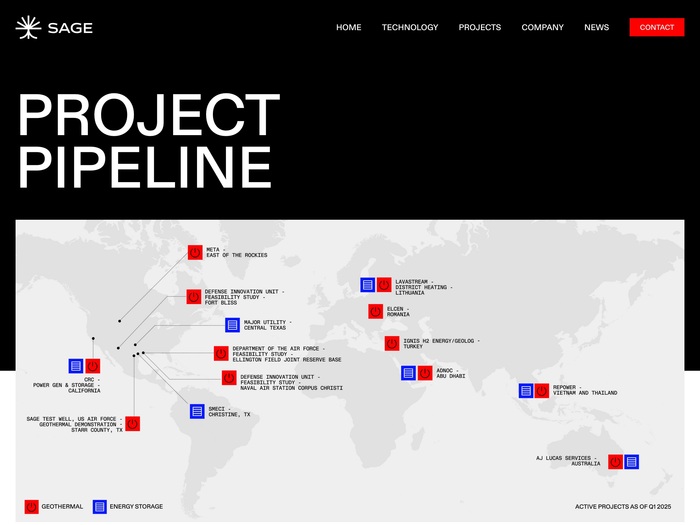Click the "SMECI - CHRISTINE, TX" label
Viewport: 700px width, 525px height.
coord(229,412)
